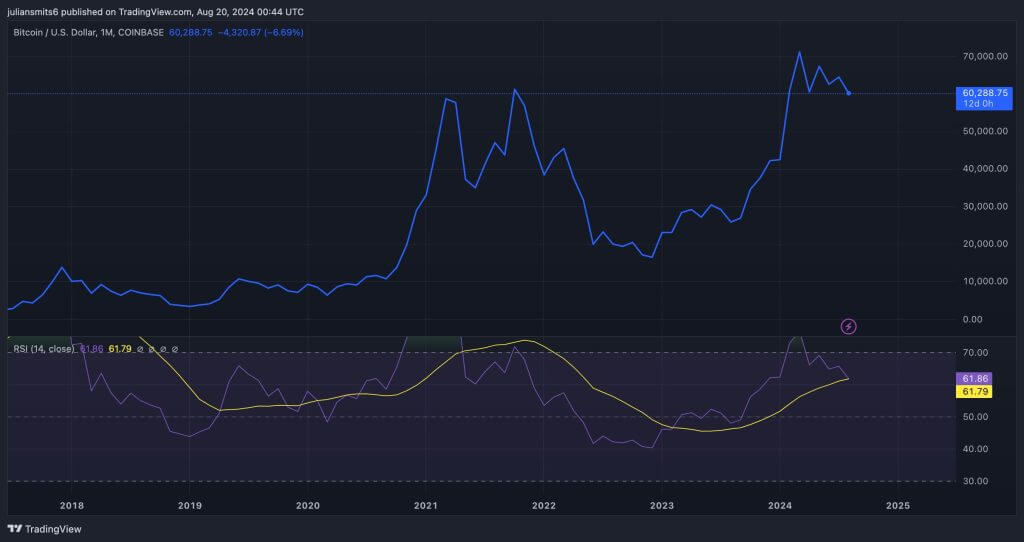Screen dimensions: 1024x542
Task: Click the 60,288.75 price in the chart header
Action: point(191,32)
